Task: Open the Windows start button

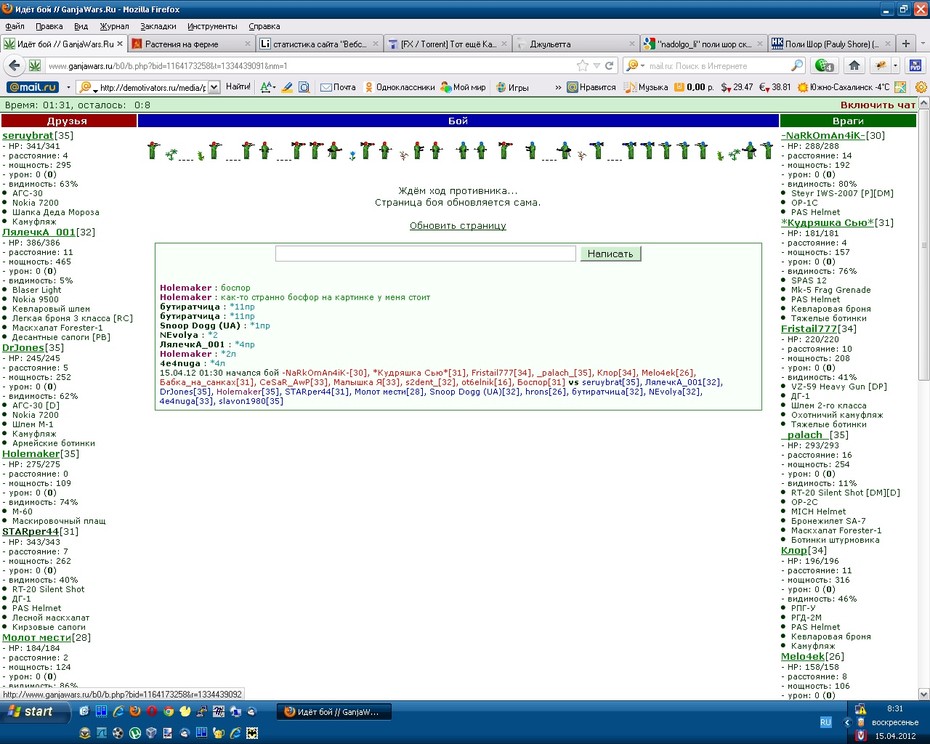Action: tap(35, 711)
